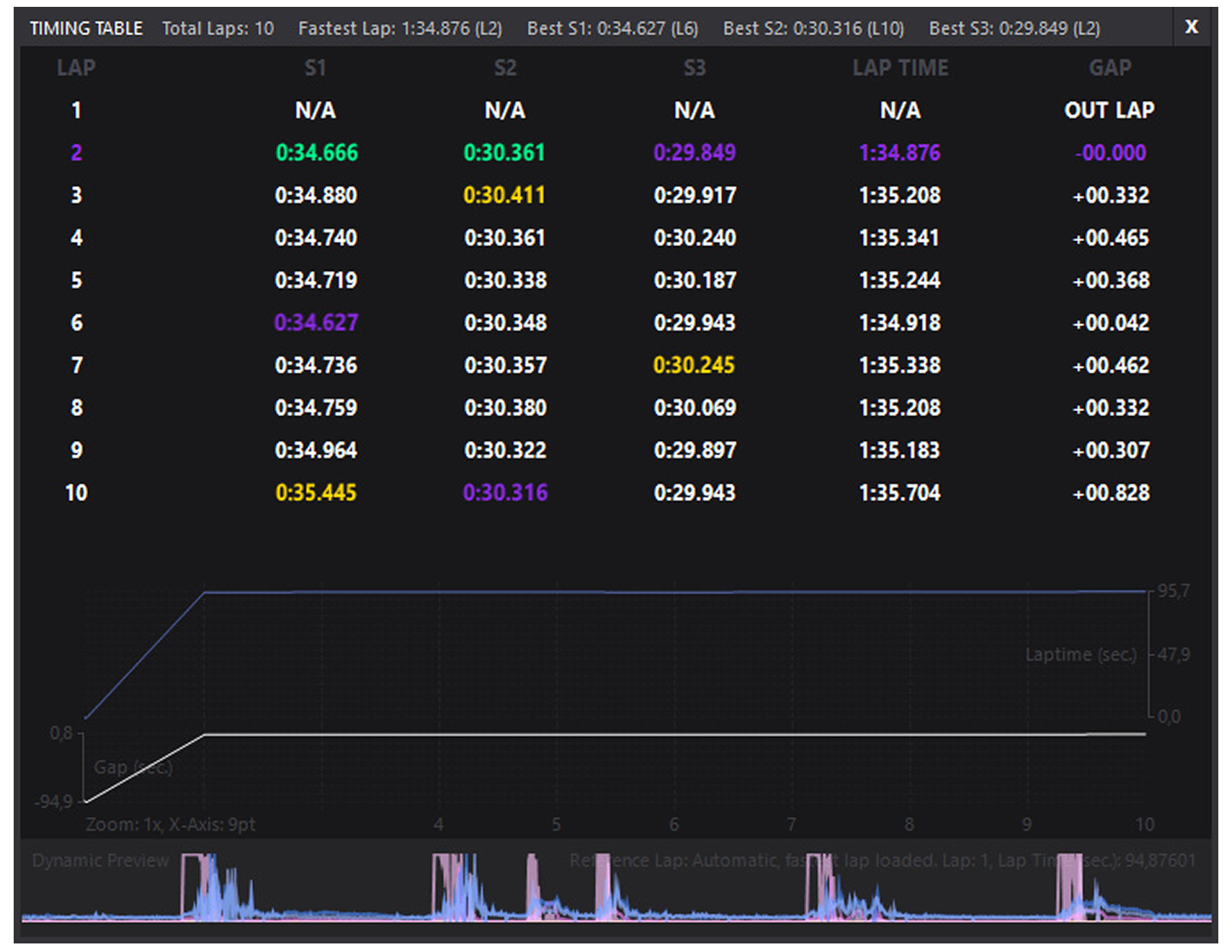Select the +00.828 gap value
This screenshot has width=1232, height=952.
coord(1111,493)
